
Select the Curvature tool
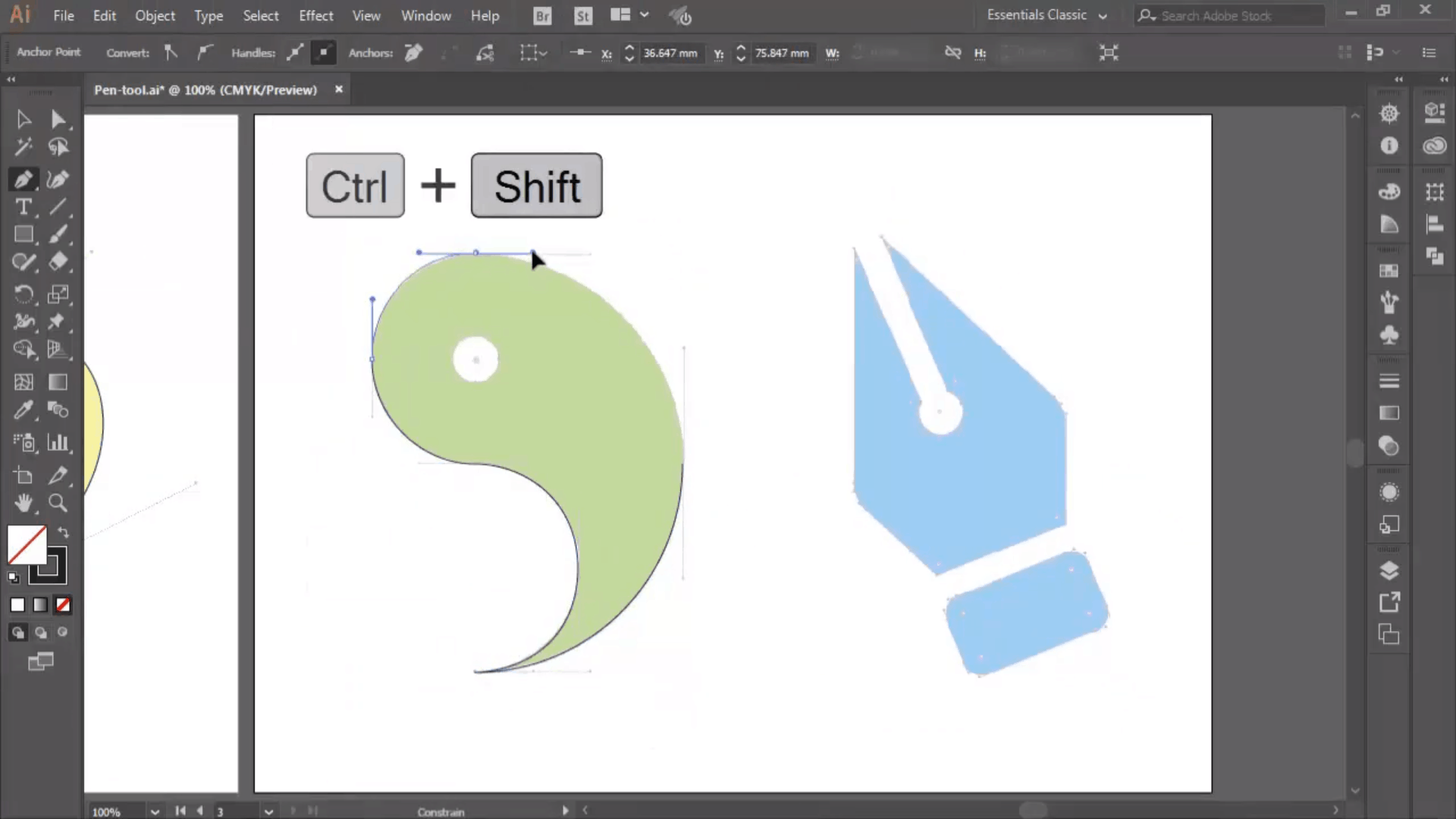(58, 179)
